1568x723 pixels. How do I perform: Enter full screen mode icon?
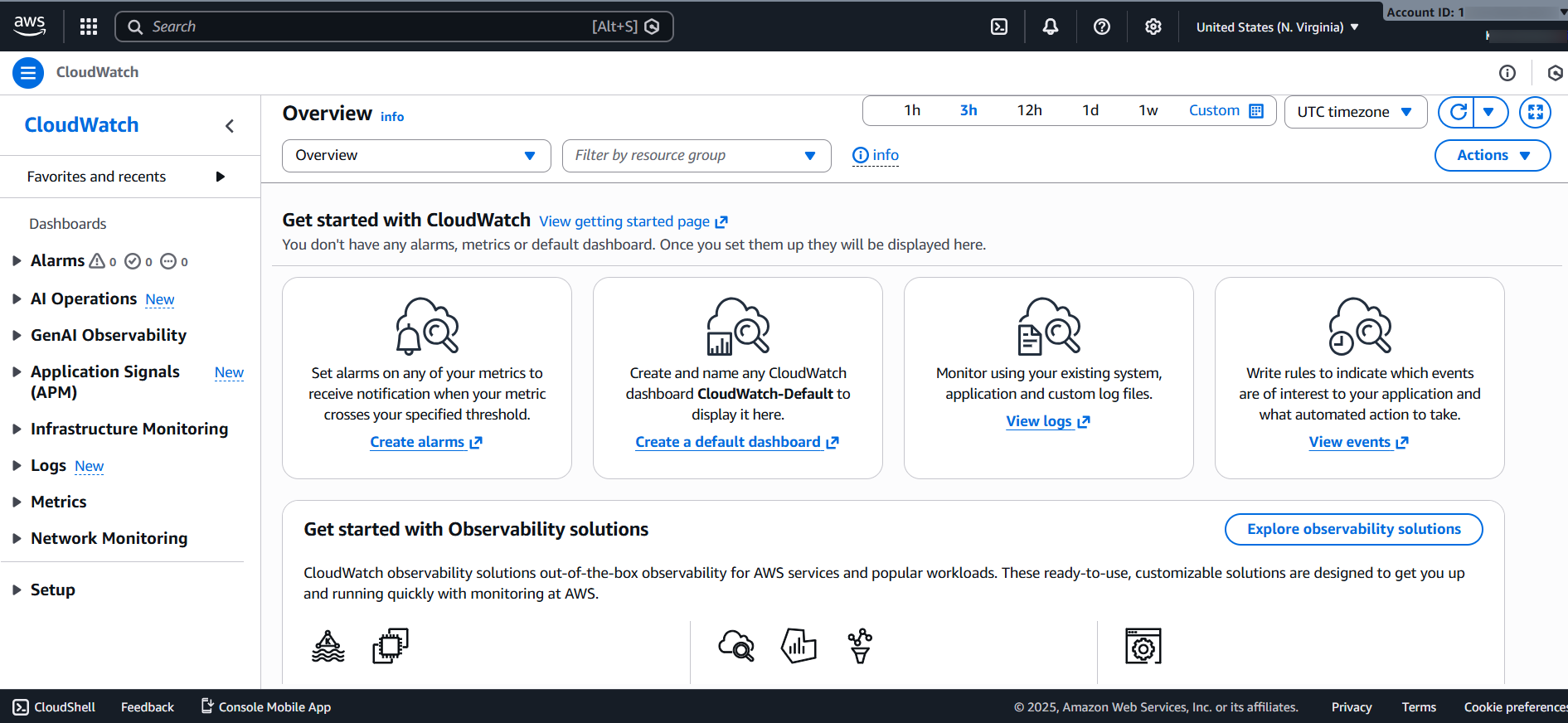pos(1535,111)
